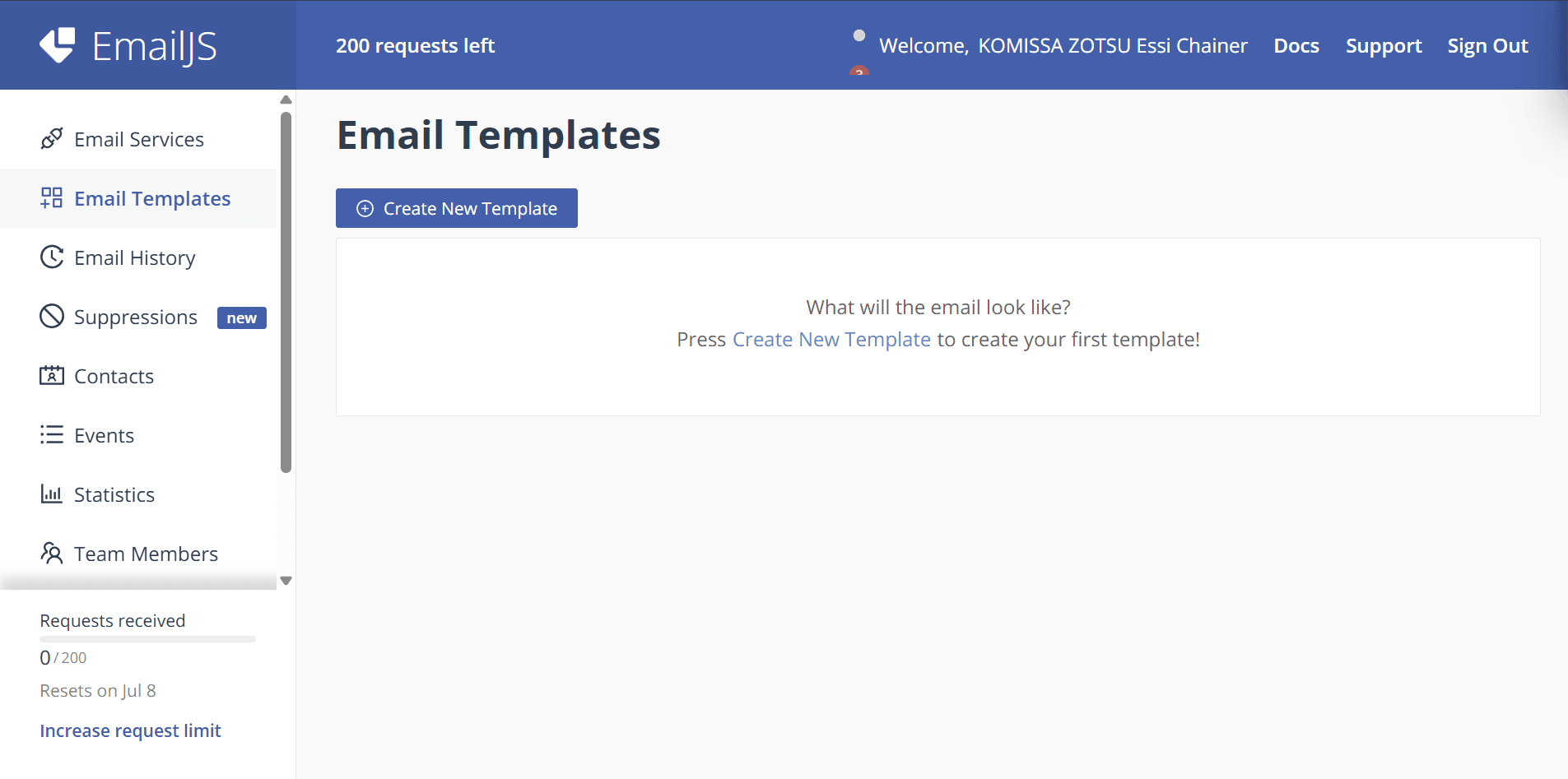This screenshot has width=1568, height=779.
Task: Open Events using its list icon
Action: pyautogui.click(x=51, y=434)
